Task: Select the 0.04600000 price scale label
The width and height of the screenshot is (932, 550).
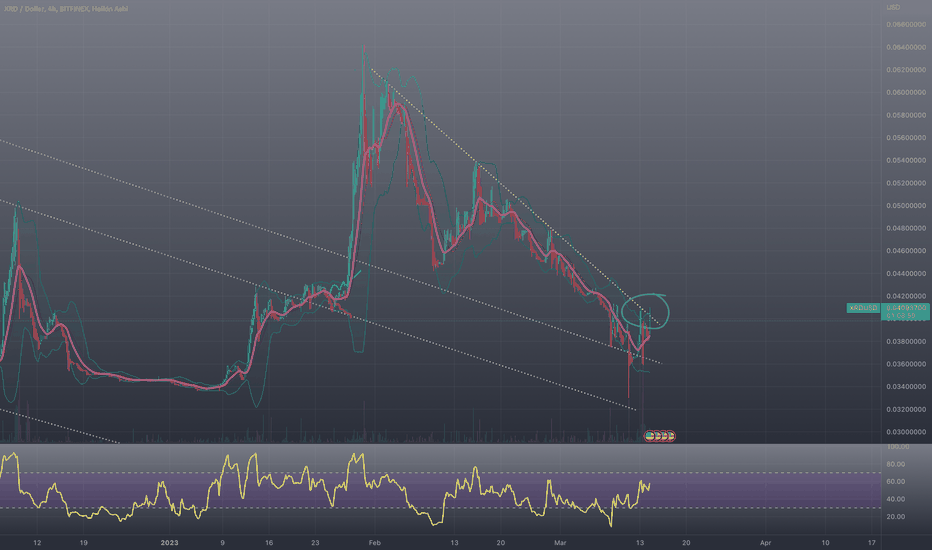Action: point(906,250)
